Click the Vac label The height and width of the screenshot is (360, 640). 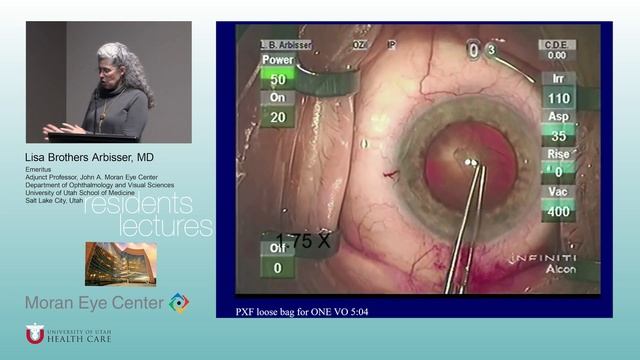tap(558, 192)
